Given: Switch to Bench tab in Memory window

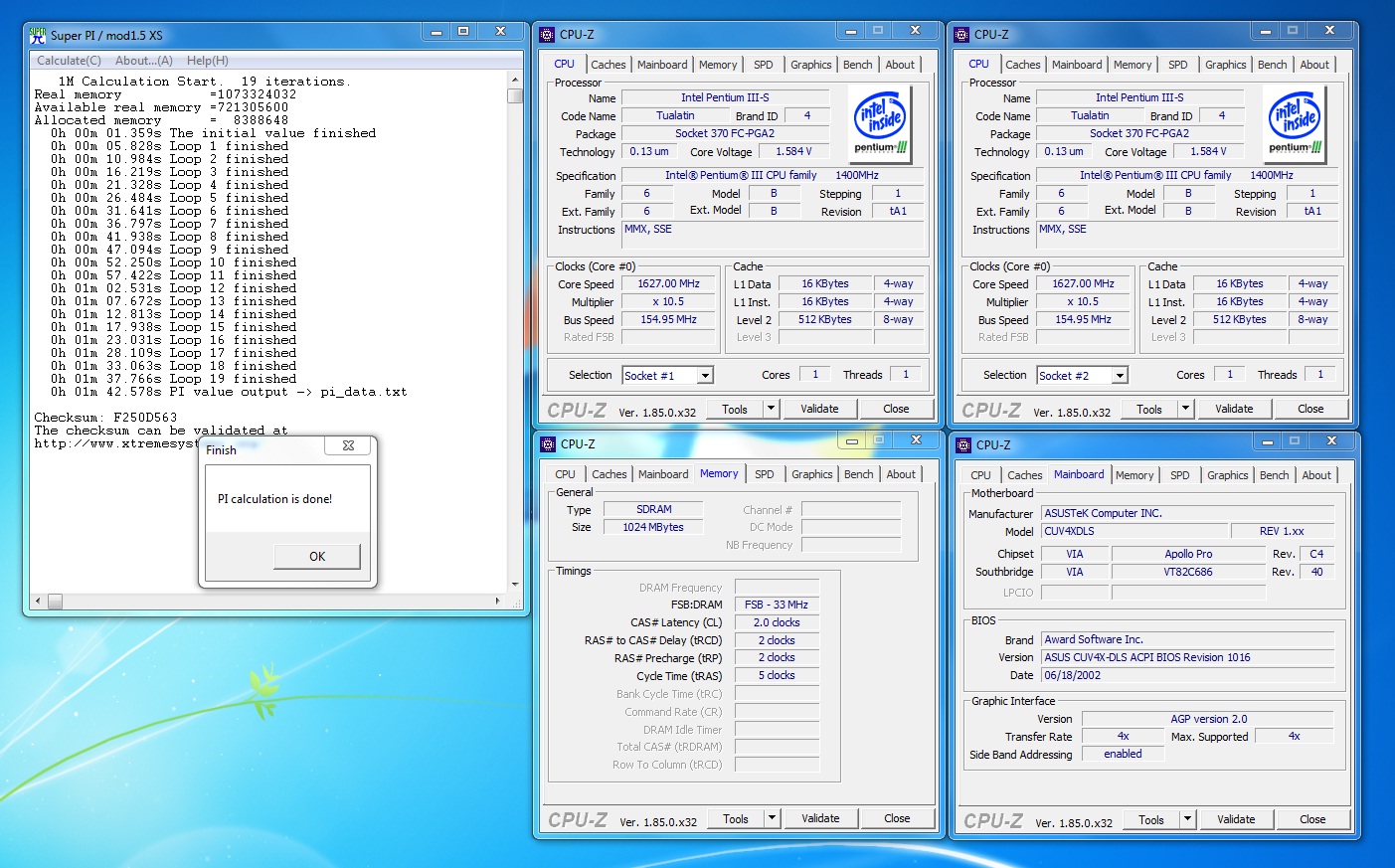Looking at the screenshot, I should click(x=859, y=474).
